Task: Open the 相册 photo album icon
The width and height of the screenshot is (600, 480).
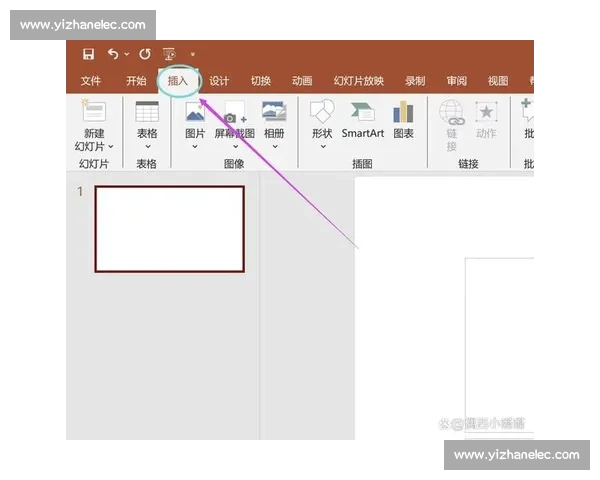Action: pos(273,112)
